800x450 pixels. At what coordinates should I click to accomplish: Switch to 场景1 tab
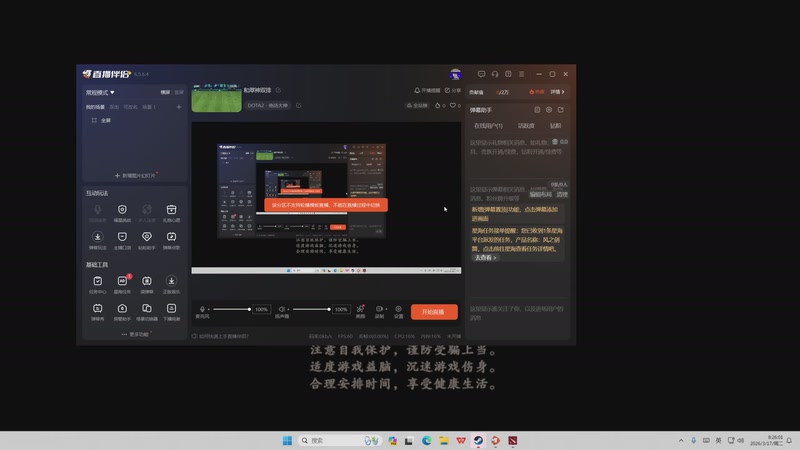point(149,107)
